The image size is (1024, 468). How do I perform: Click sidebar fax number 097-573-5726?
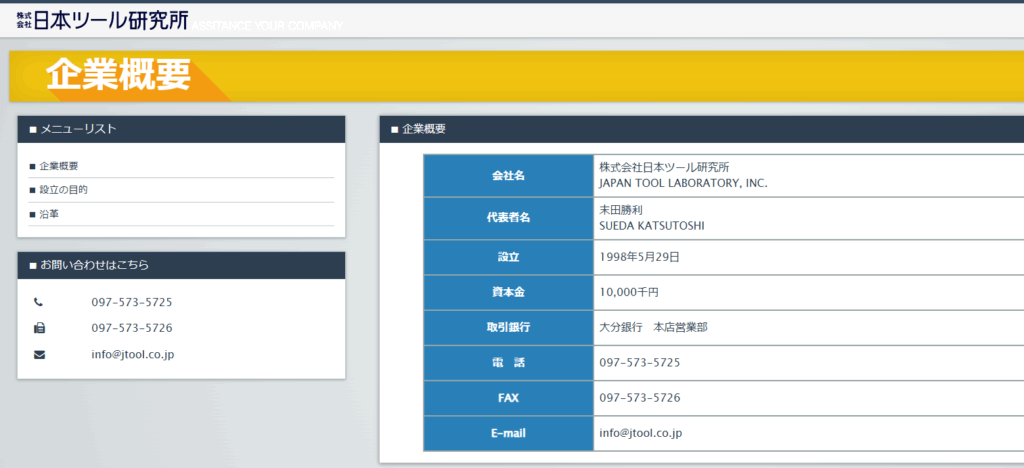(132, 328)
